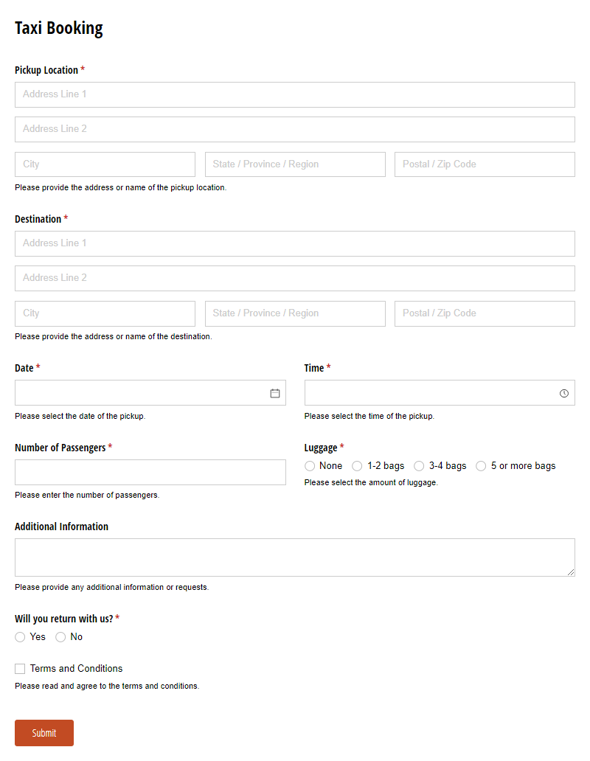Click 'Please select the date of the pickup.' hint

(80, 416)
